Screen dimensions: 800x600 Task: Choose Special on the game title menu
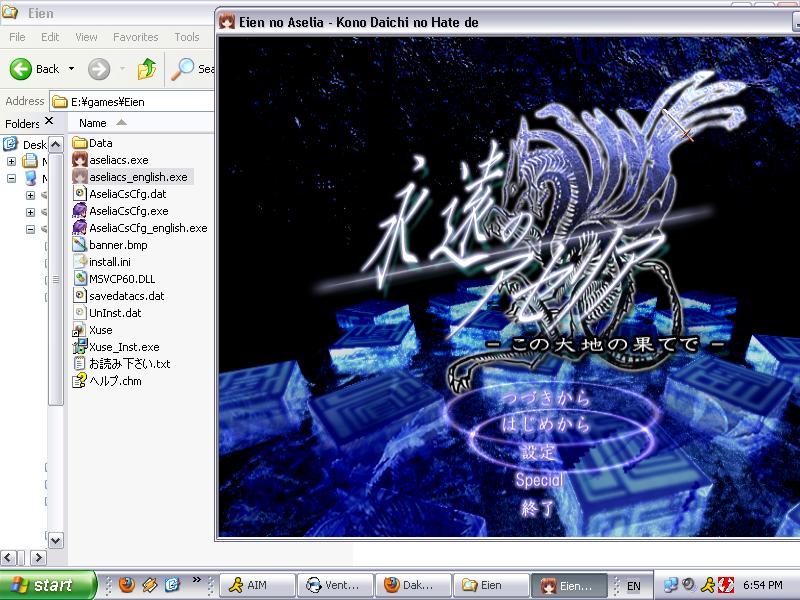coord(539,480)
